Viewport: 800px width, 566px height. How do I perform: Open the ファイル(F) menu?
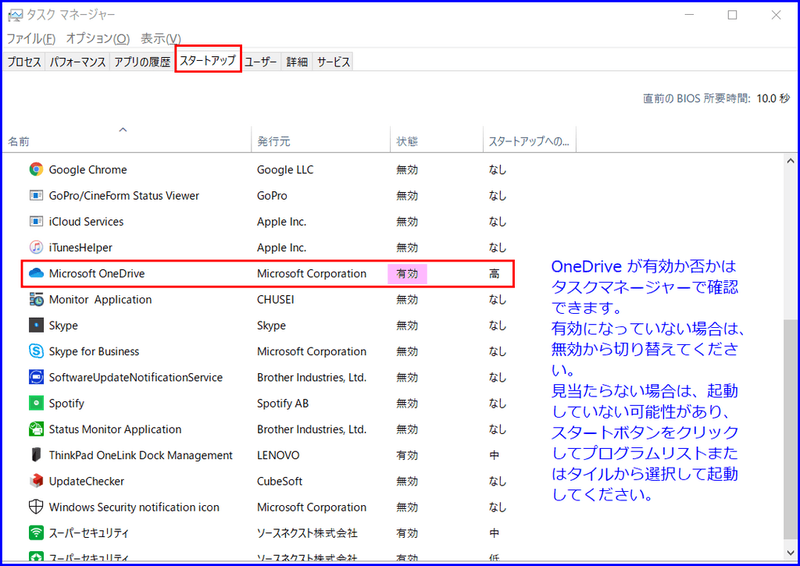(31, 39)
